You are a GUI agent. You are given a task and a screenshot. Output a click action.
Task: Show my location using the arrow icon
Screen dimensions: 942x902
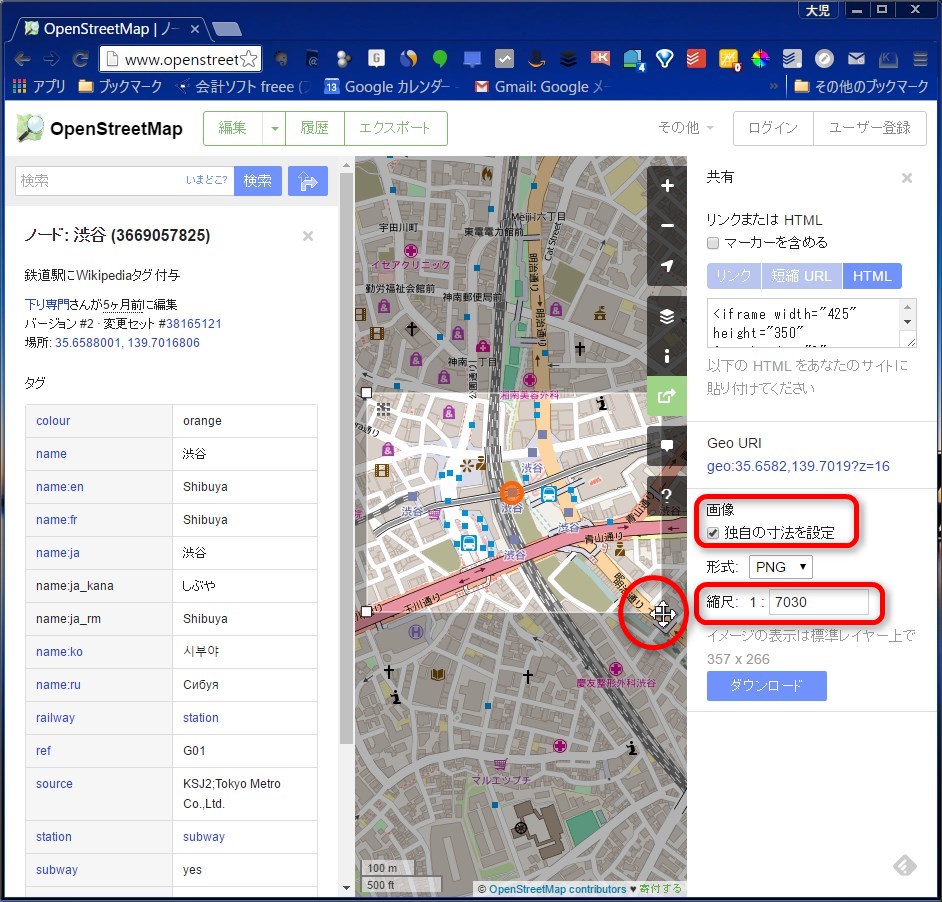(x=667, y=266)
